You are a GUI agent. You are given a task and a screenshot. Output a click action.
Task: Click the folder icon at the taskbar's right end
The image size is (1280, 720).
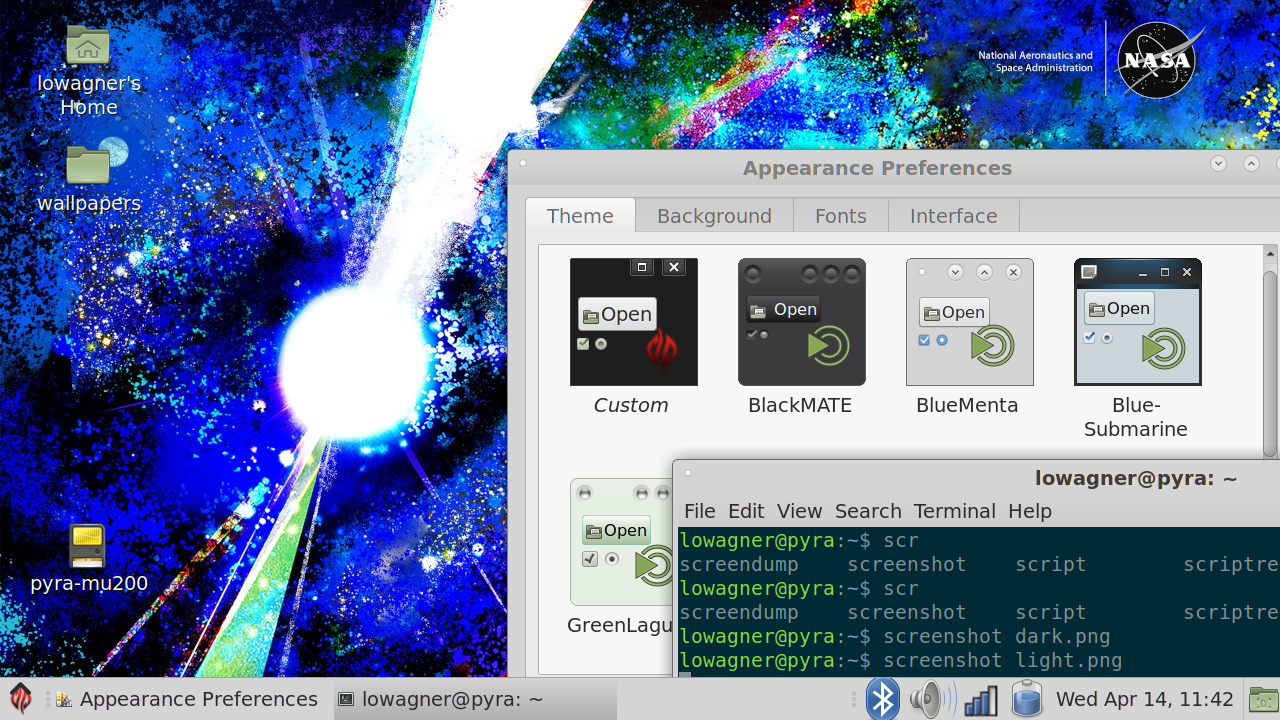click(1263, 699)
